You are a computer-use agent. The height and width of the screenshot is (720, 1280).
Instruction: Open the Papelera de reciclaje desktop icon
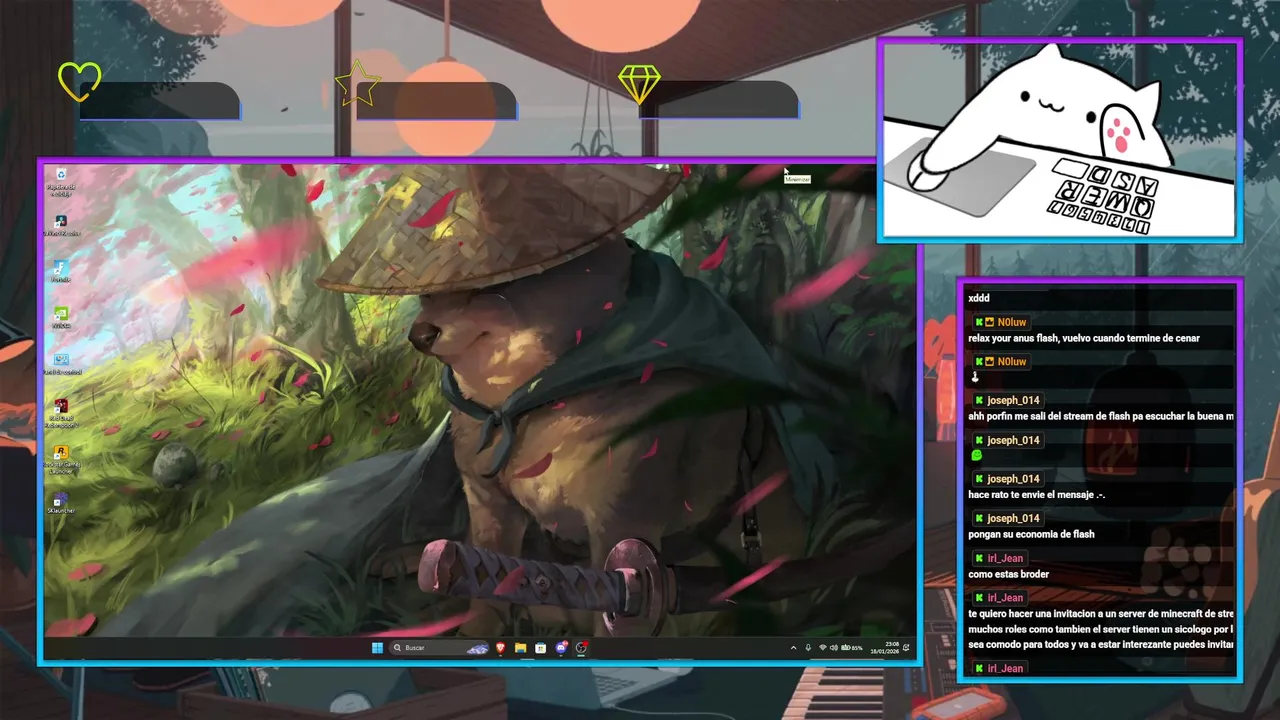62,181
